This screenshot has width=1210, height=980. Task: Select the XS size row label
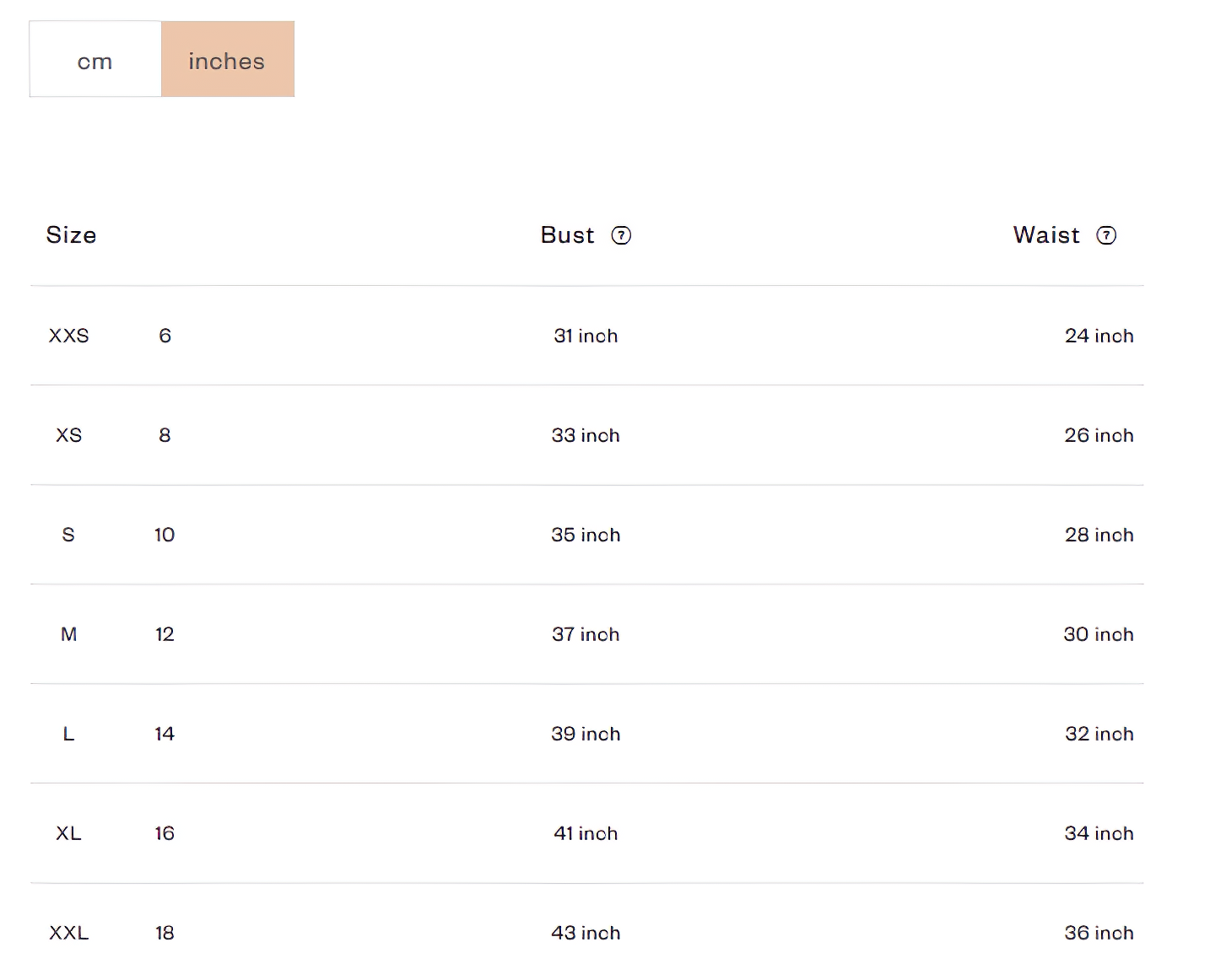[x=69, y=435]
